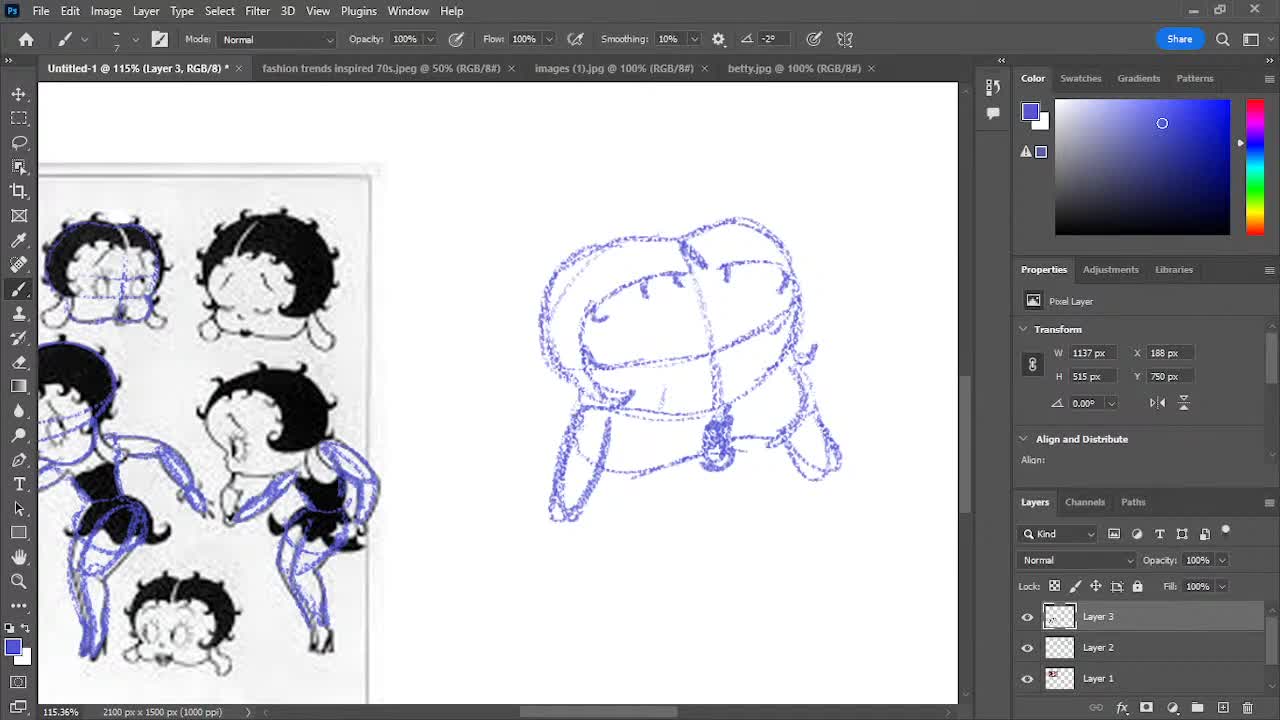
Task: Select the Lasso tool
Action: tap(19, 143)
